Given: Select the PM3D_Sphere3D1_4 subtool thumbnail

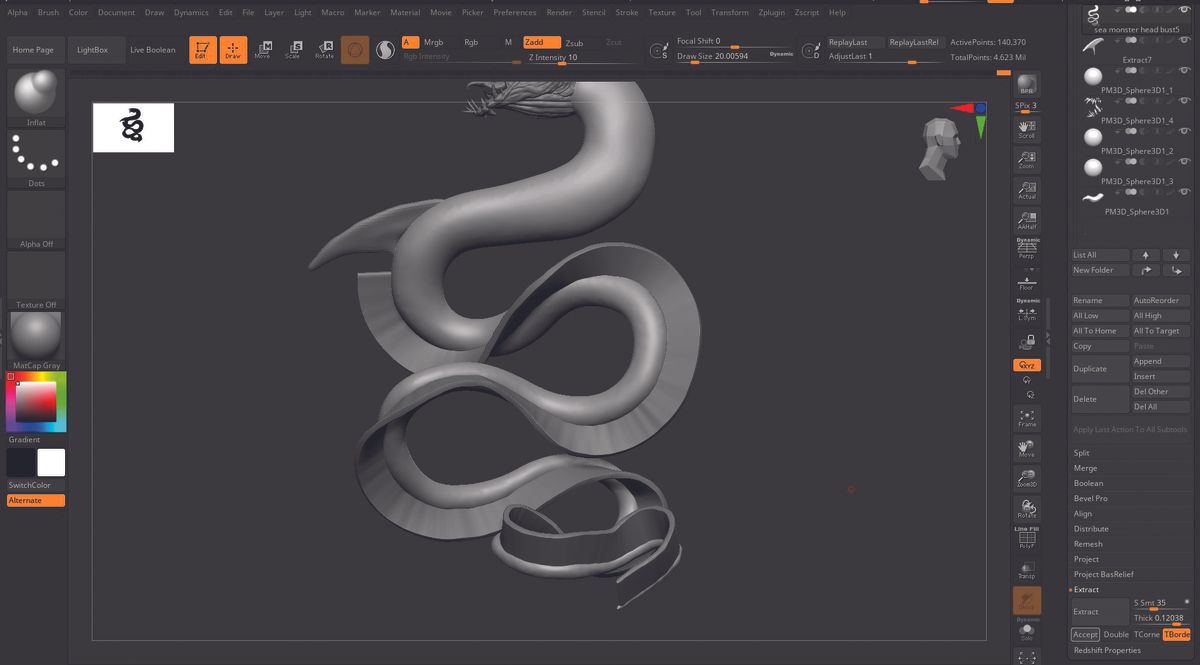Looking at the screenshot, I should pos(1092,107).
